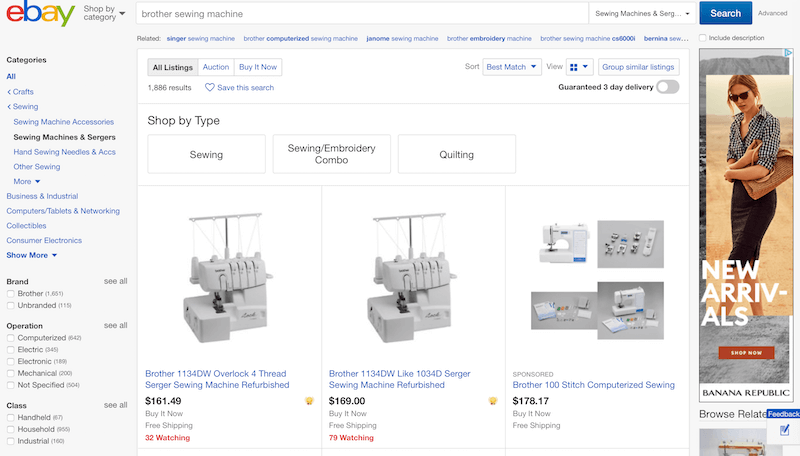Open Business & Industrial category

(42, 196)
